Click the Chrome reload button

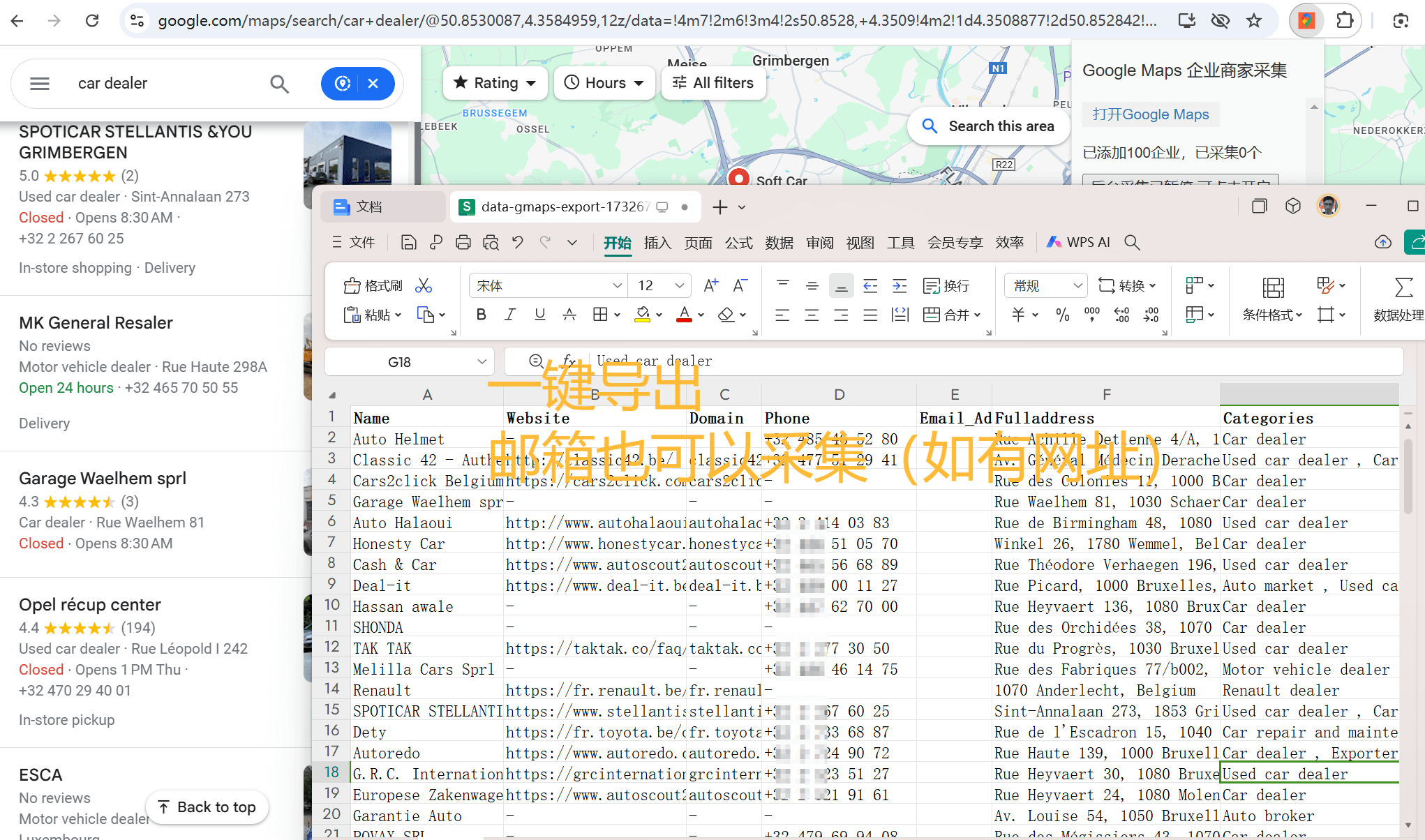[92, 21]
